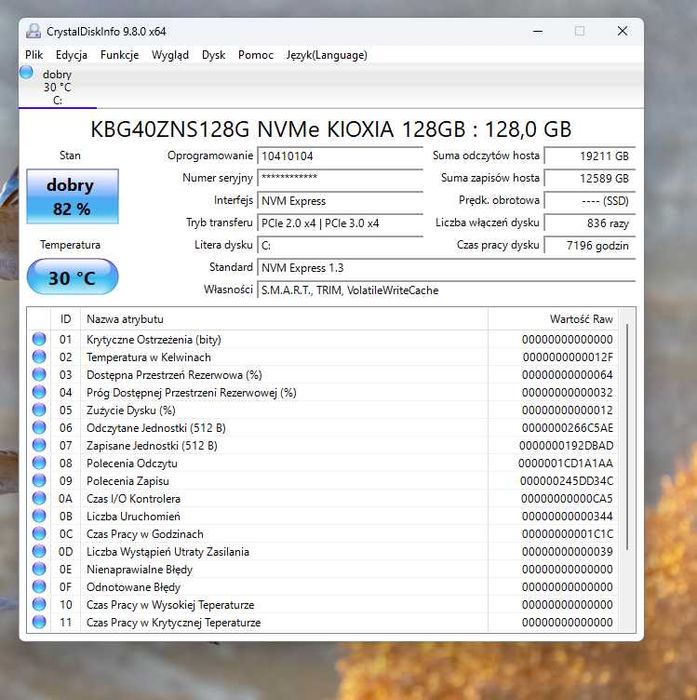
Task: Click raw value 0000000000344
Action: coord(567,517)
